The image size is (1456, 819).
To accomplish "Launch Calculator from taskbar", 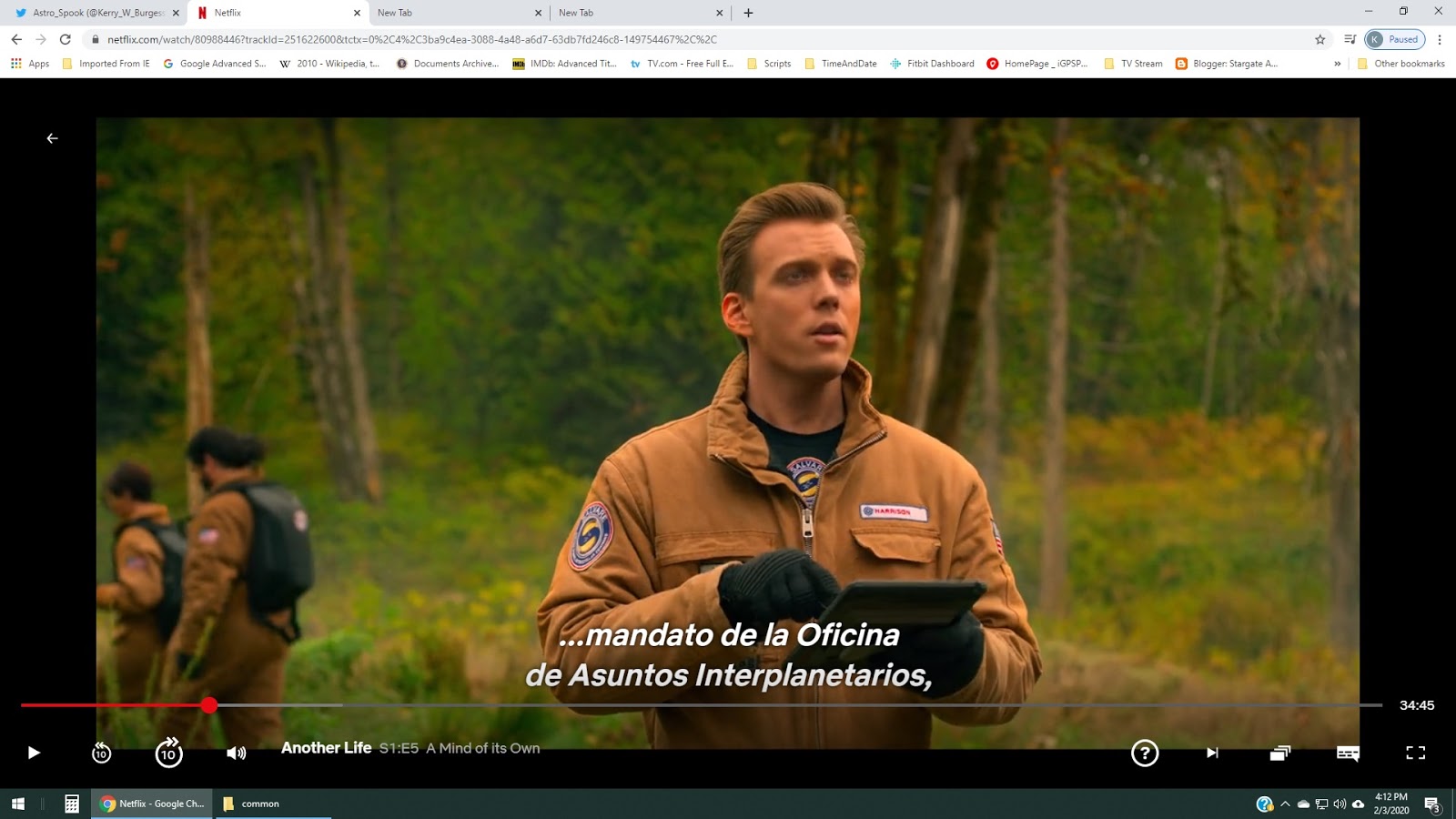I will coord(72,804).
